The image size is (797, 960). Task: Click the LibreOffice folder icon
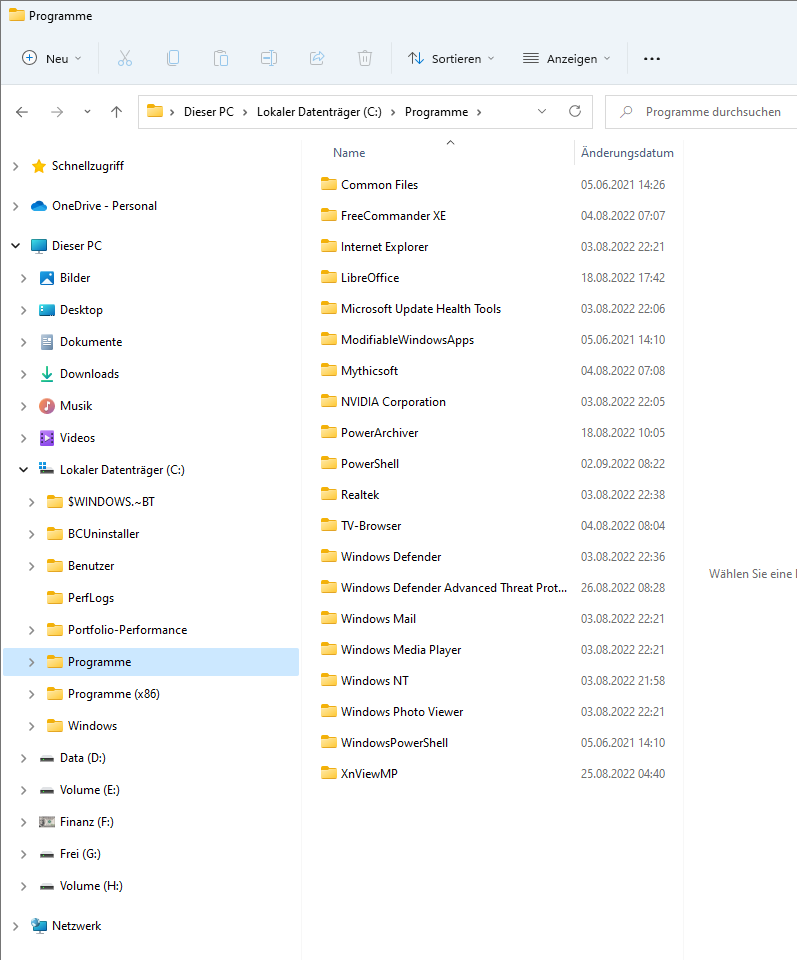coord(329,277)
